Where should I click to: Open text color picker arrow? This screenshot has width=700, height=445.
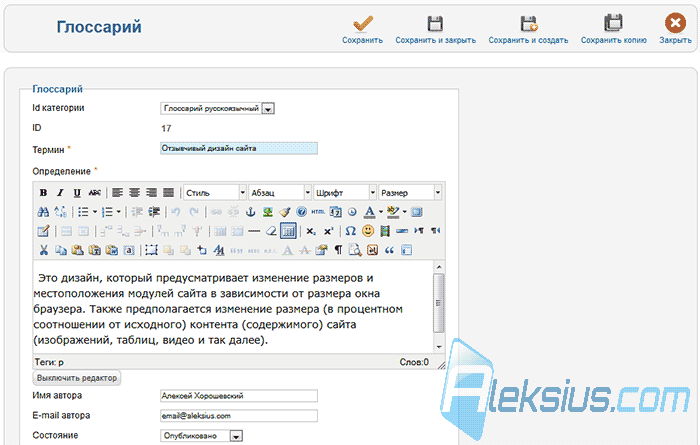pos(381,212)
